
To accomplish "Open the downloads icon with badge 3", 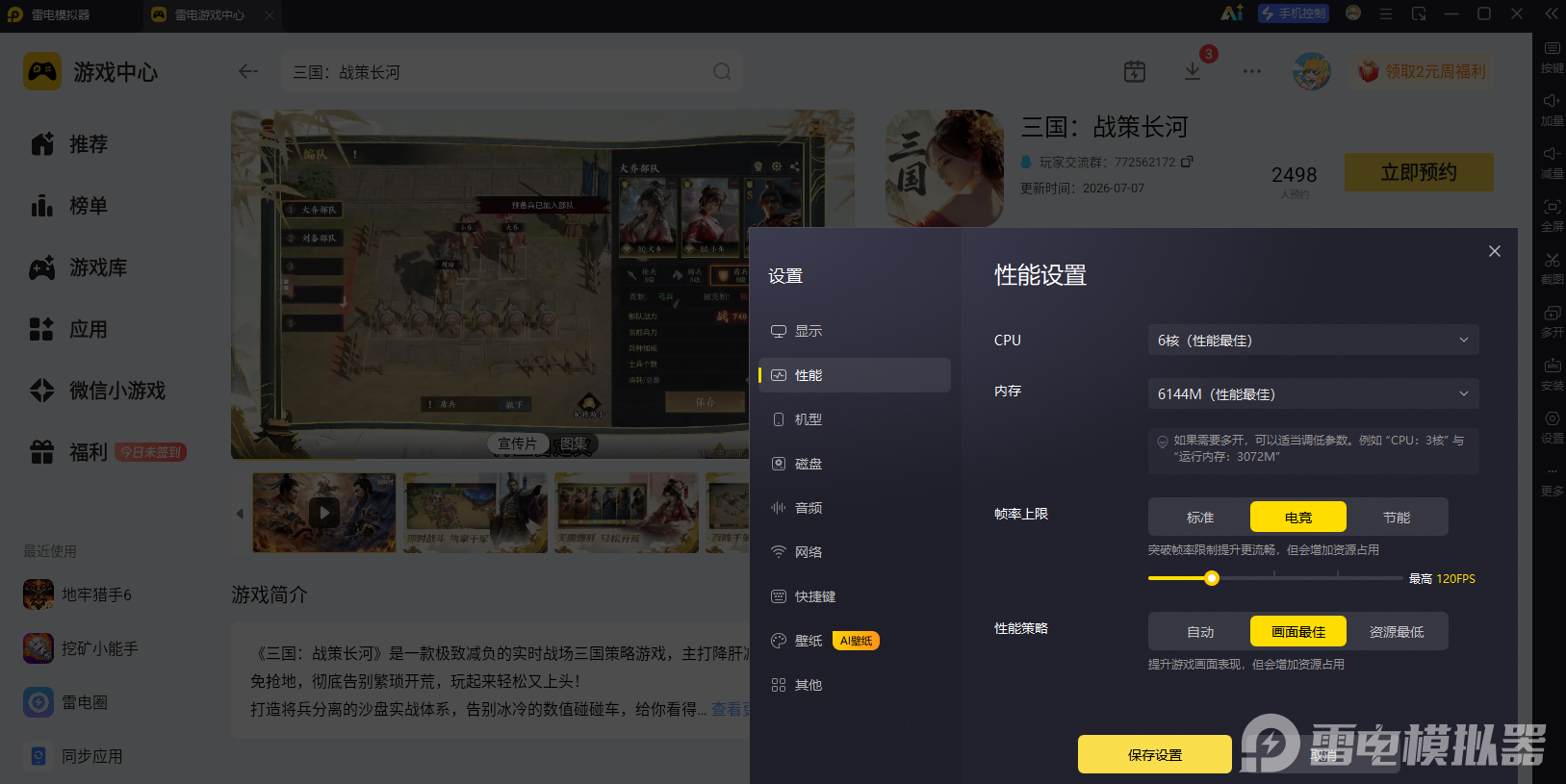I will click(x=1193, y=71).
